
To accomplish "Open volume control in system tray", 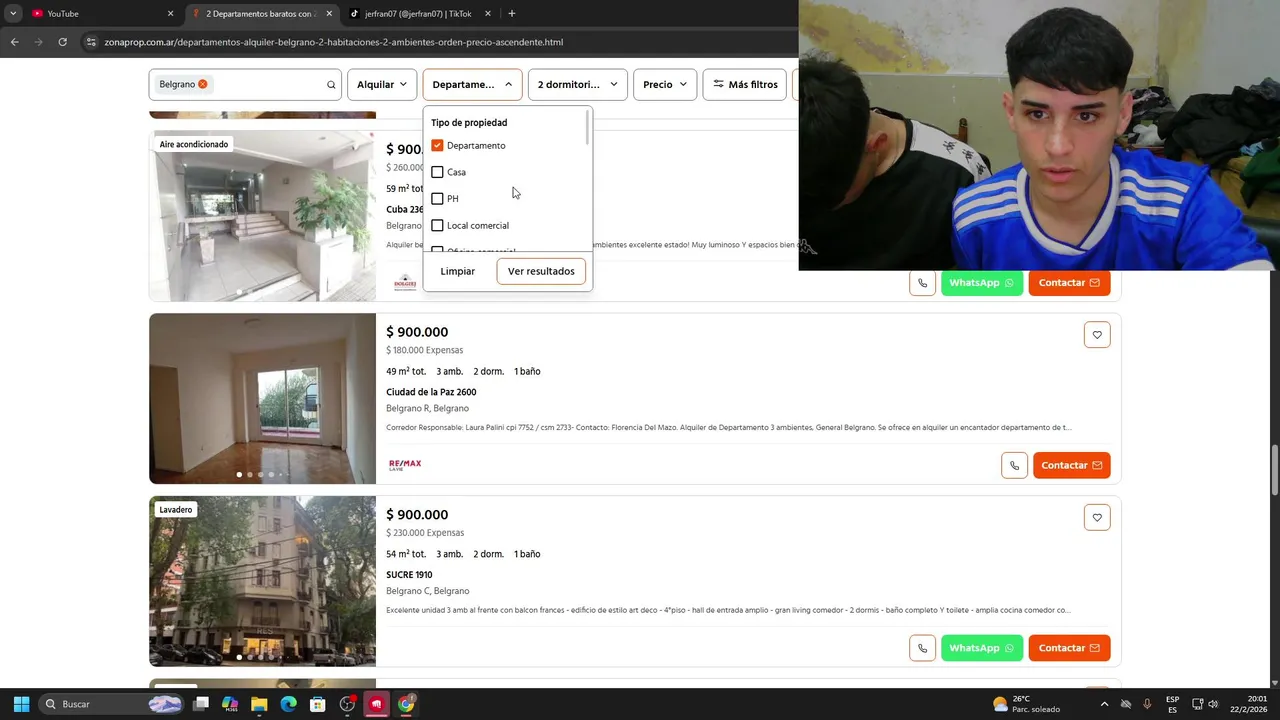I will (x=1214, y=704).
